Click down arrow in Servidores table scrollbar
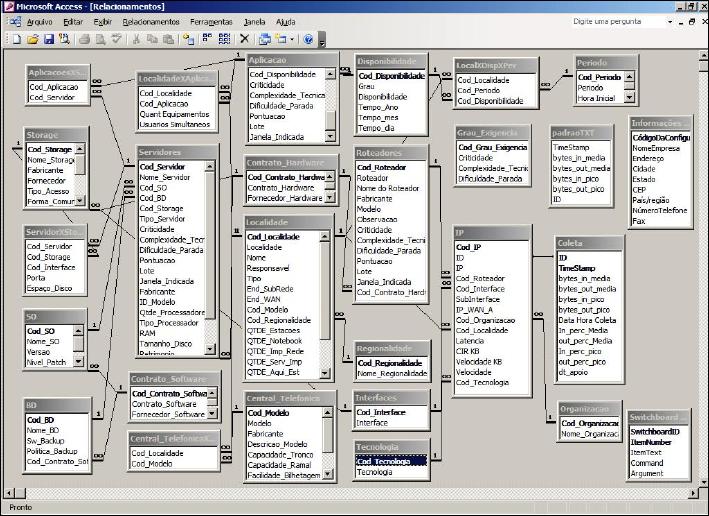This screenshot has height=516, width=709. click(210, 349)
